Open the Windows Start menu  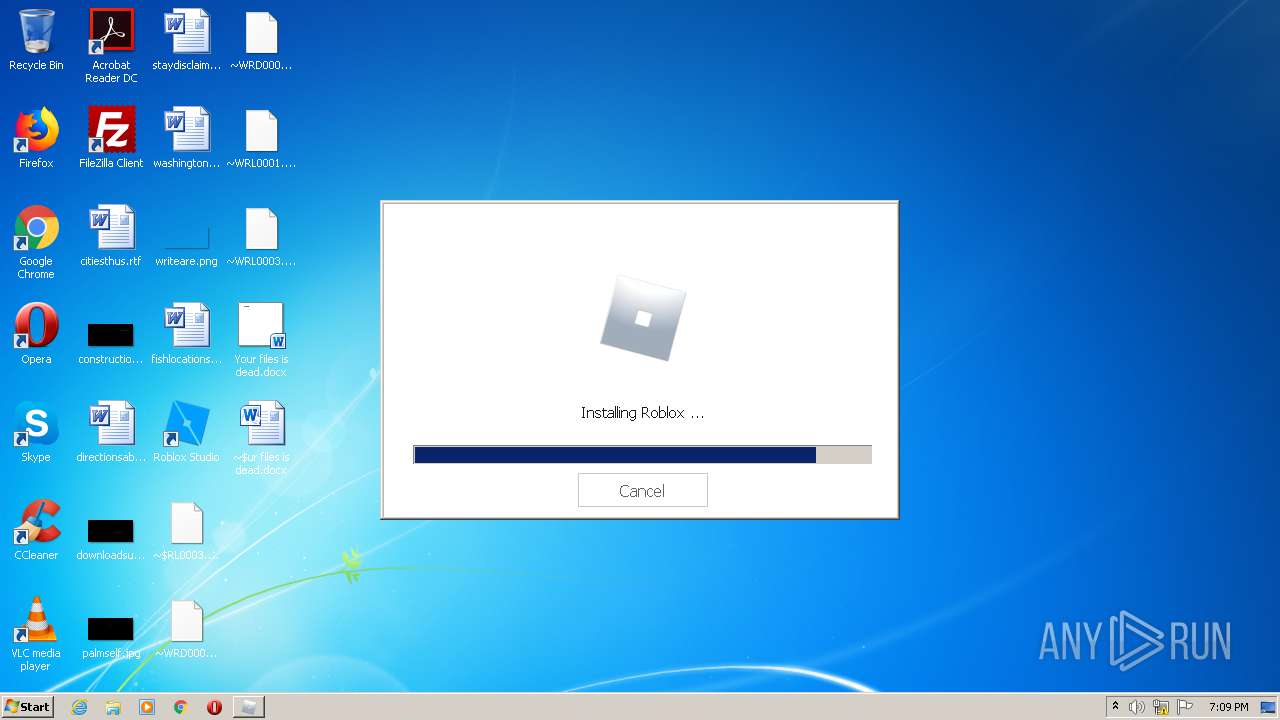point(27,706)
